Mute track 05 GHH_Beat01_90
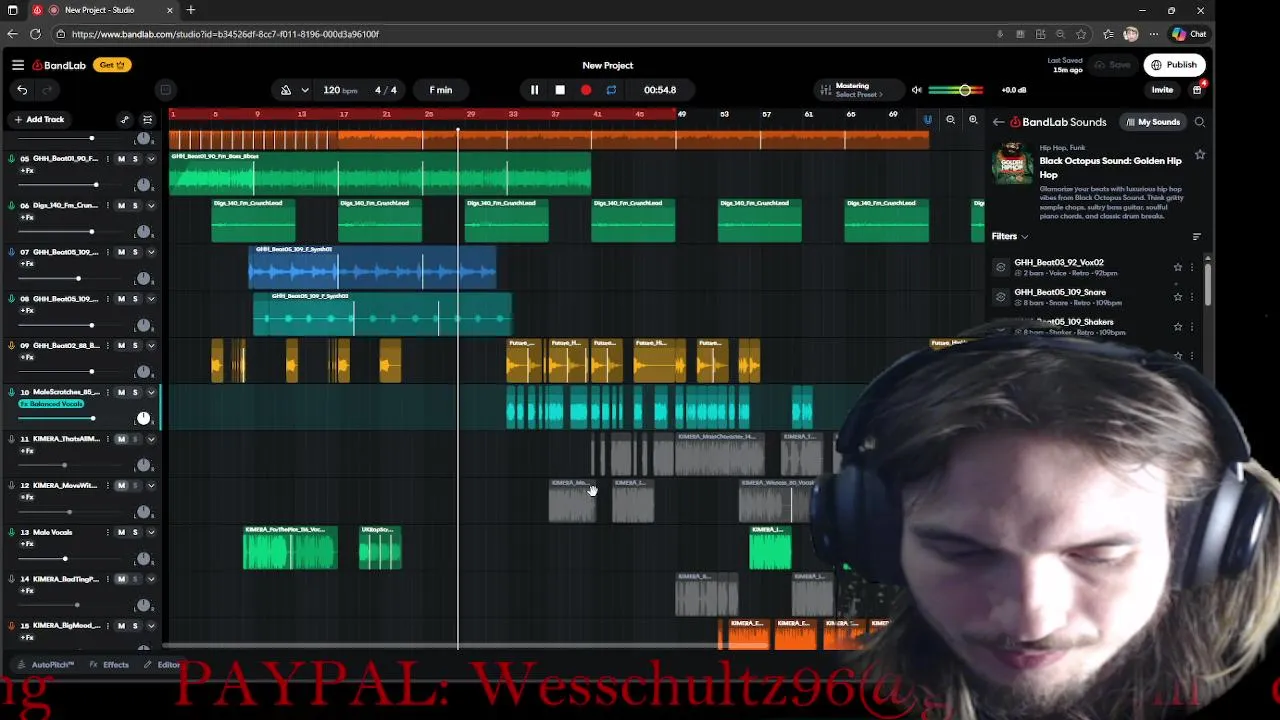 [x=121, y=159]
